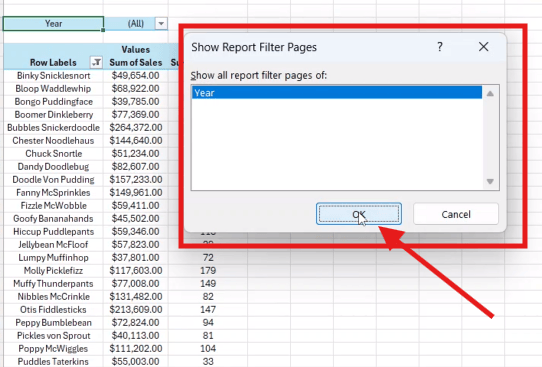Select the $157,233.00 sales cell
542x367 pixels.
[x=136, y=179]
